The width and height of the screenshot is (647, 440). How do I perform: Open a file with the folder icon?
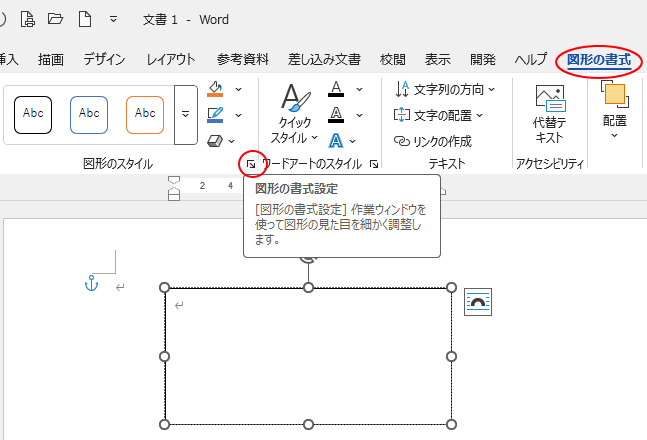point(55,19)
